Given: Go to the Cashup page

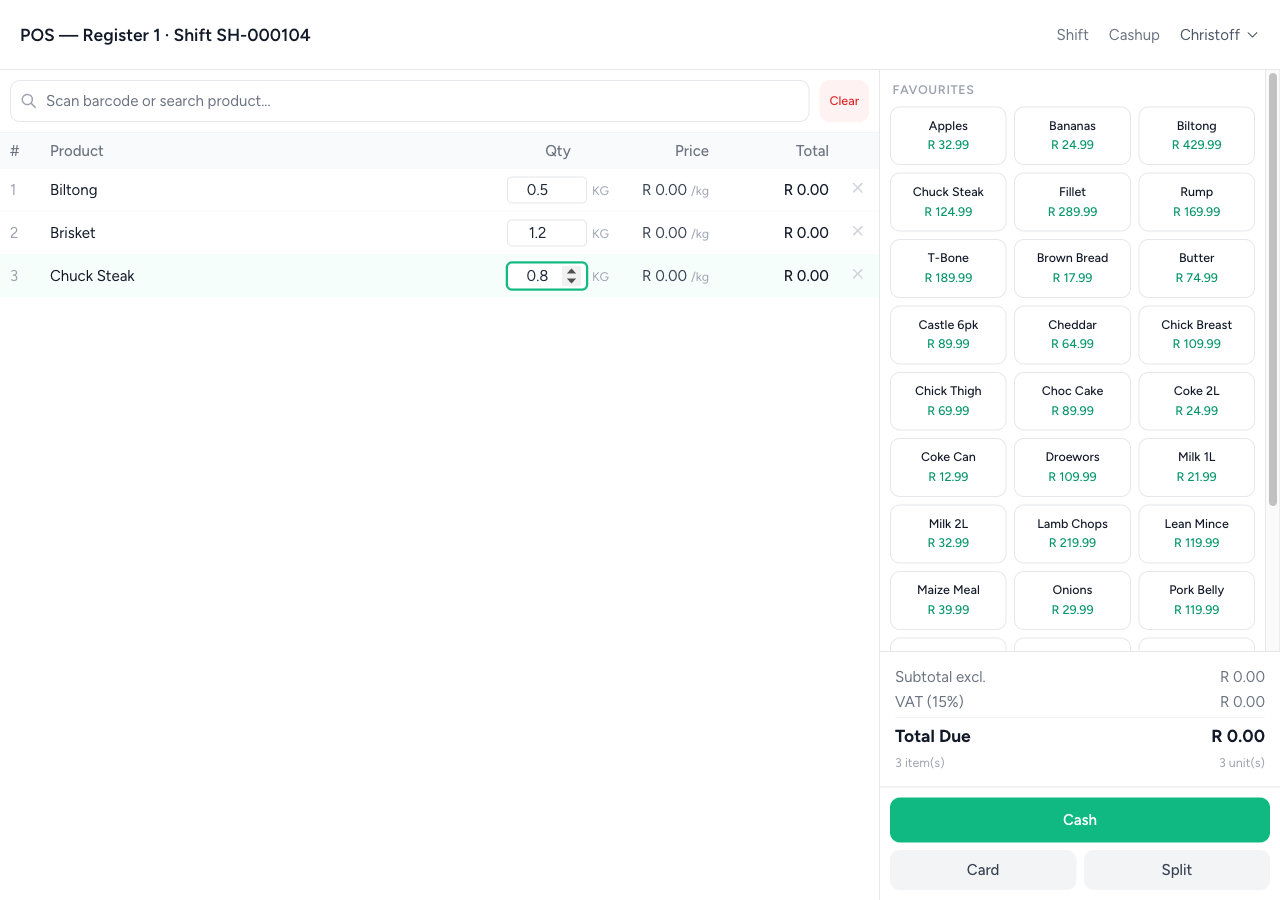Looking at the screenshot, I should pos(1134,35).
